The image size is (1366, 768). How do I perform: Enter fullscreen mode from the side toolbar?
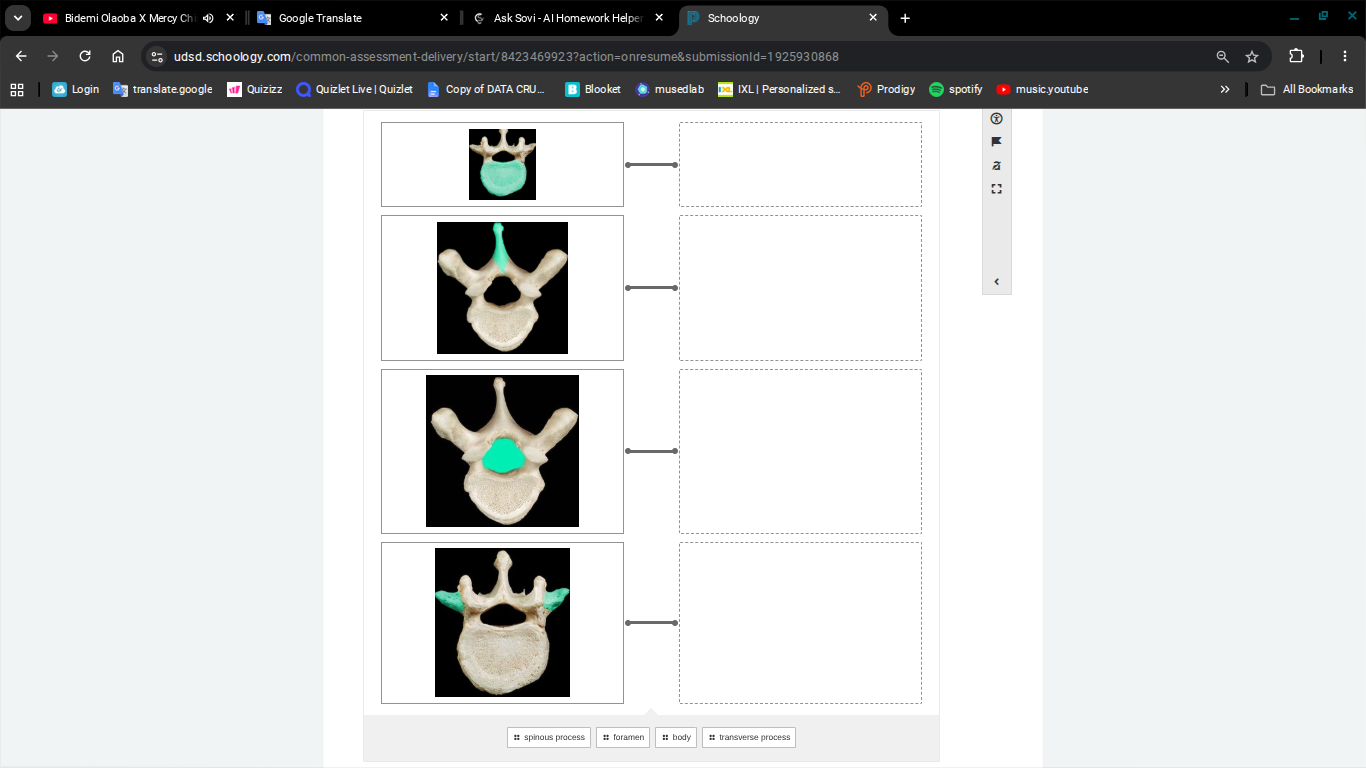tap(996, 189)
